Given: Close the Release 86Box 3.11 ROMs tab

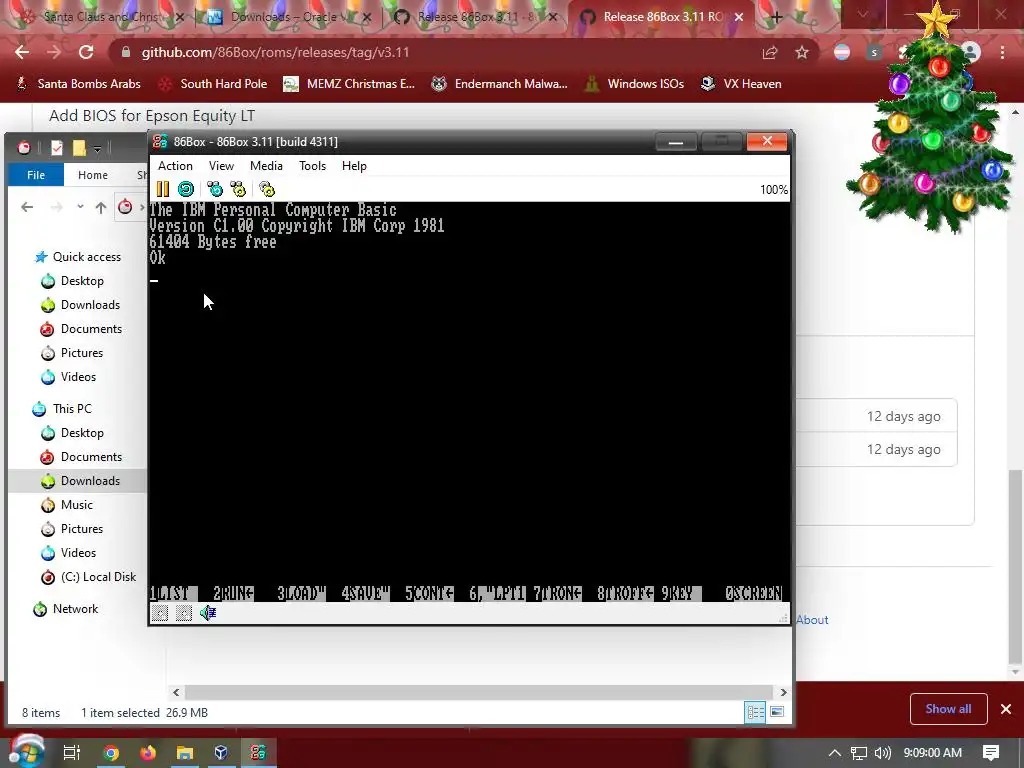Looking at the screenshot, I should point(739,17).
